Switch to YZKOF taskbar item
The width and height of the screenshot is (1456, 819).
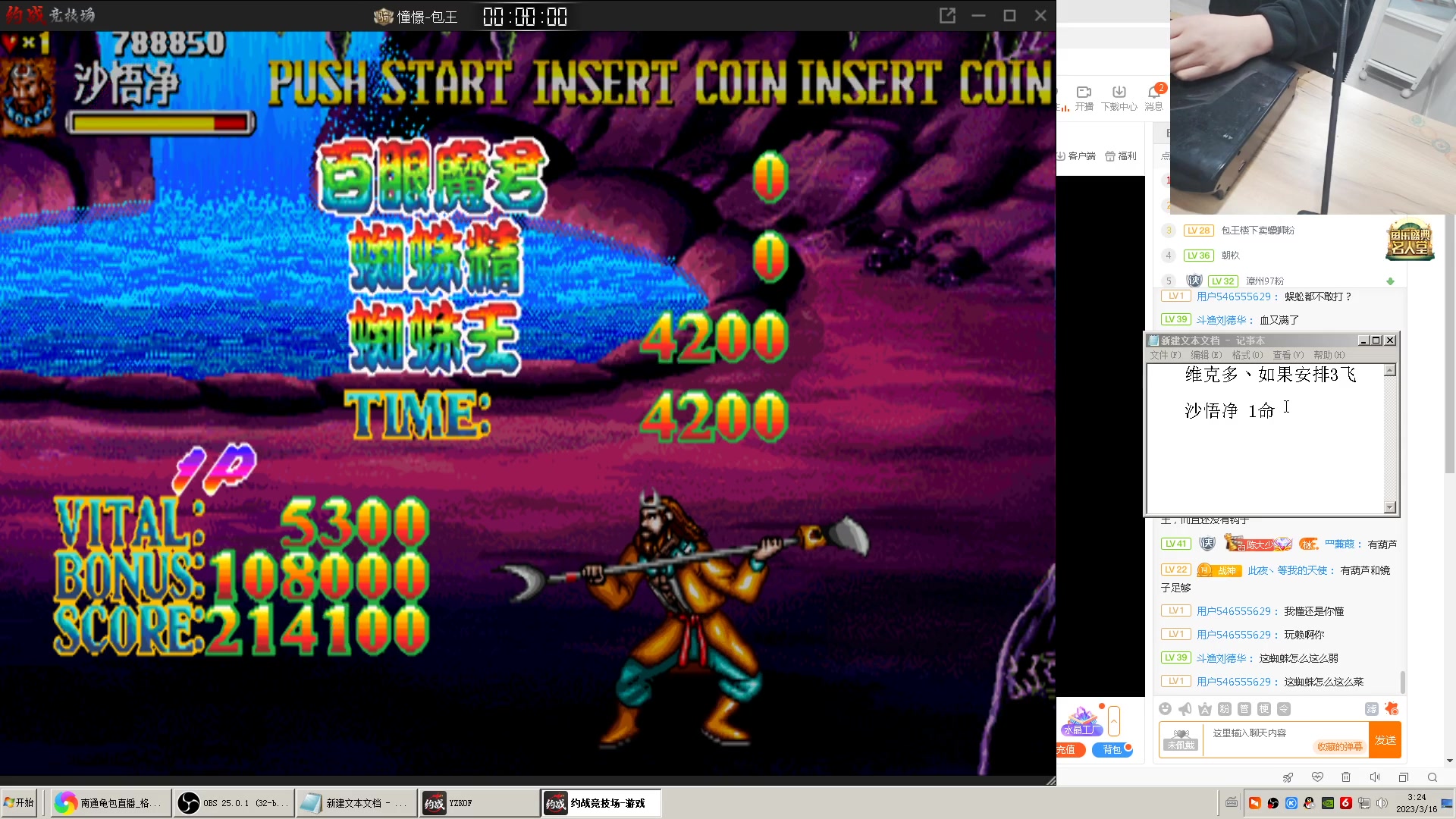pyautogui.click(x=480, y=803)
